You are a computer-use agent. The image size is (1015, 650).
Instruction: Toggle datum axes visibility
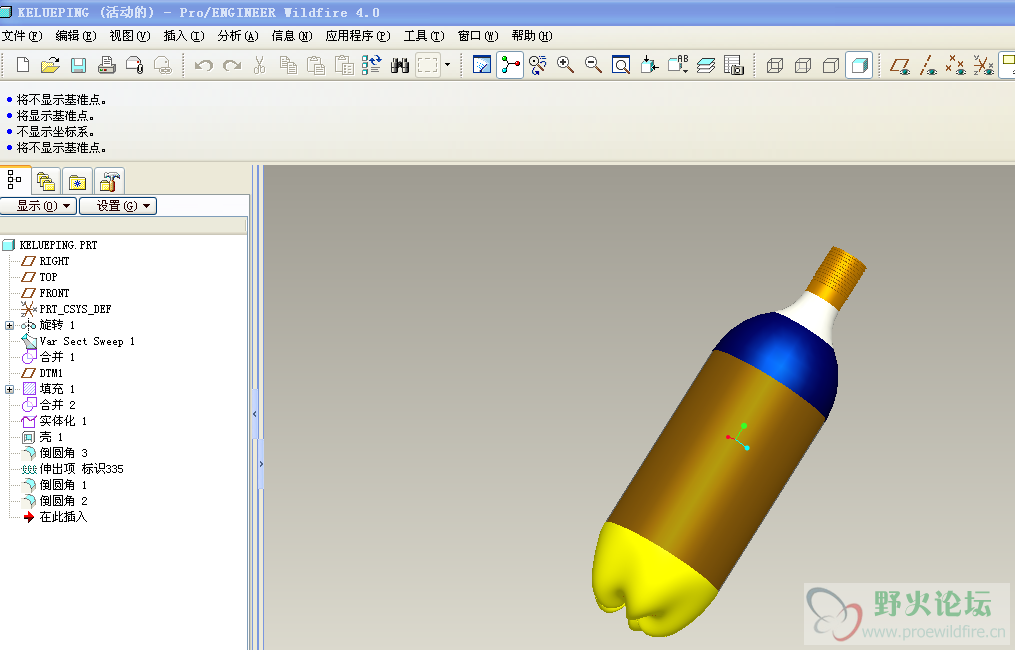pos(928,65)
